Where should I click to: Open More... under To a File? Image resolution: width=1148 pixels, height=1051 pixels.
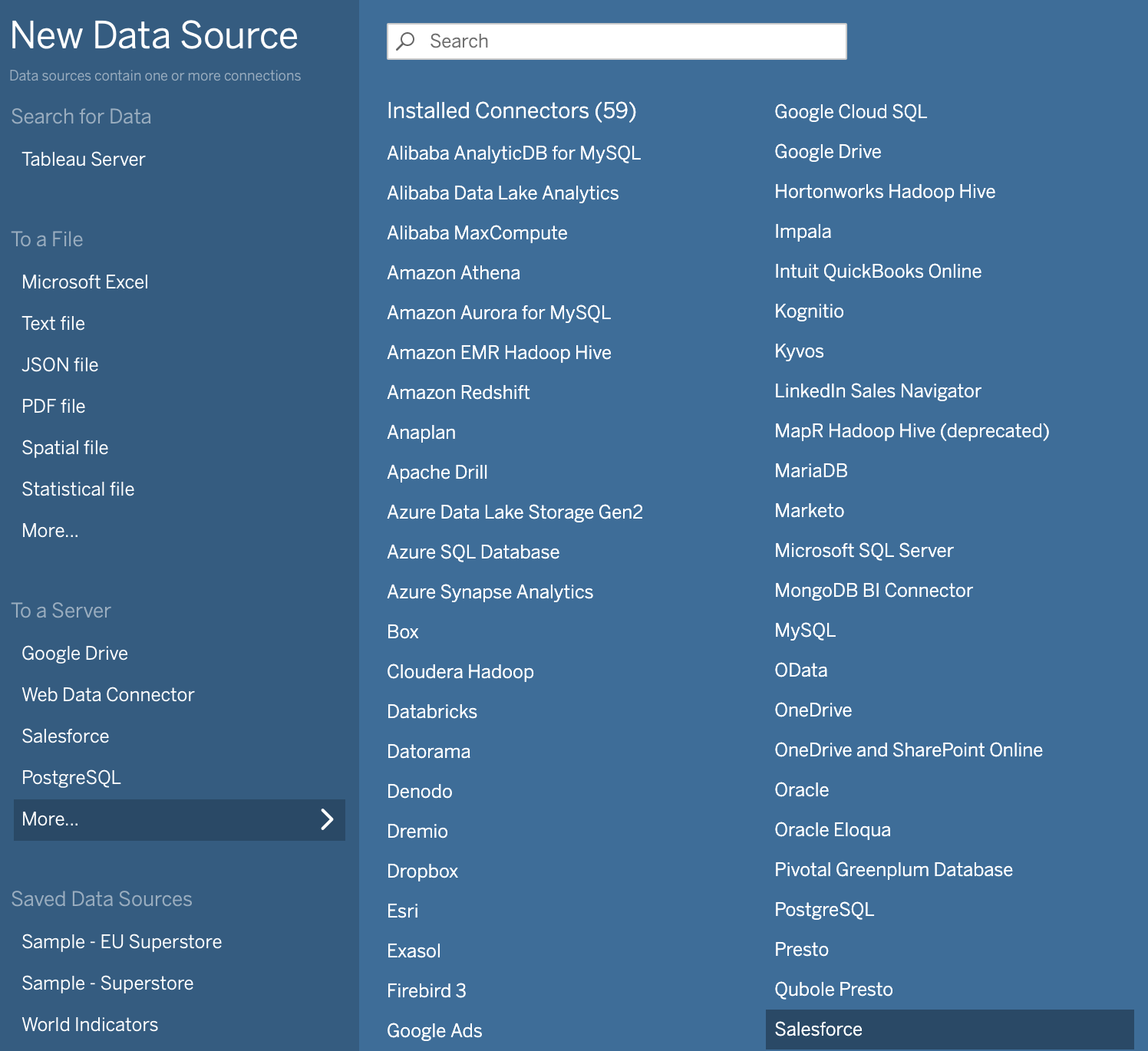click(x=50, y=531)
